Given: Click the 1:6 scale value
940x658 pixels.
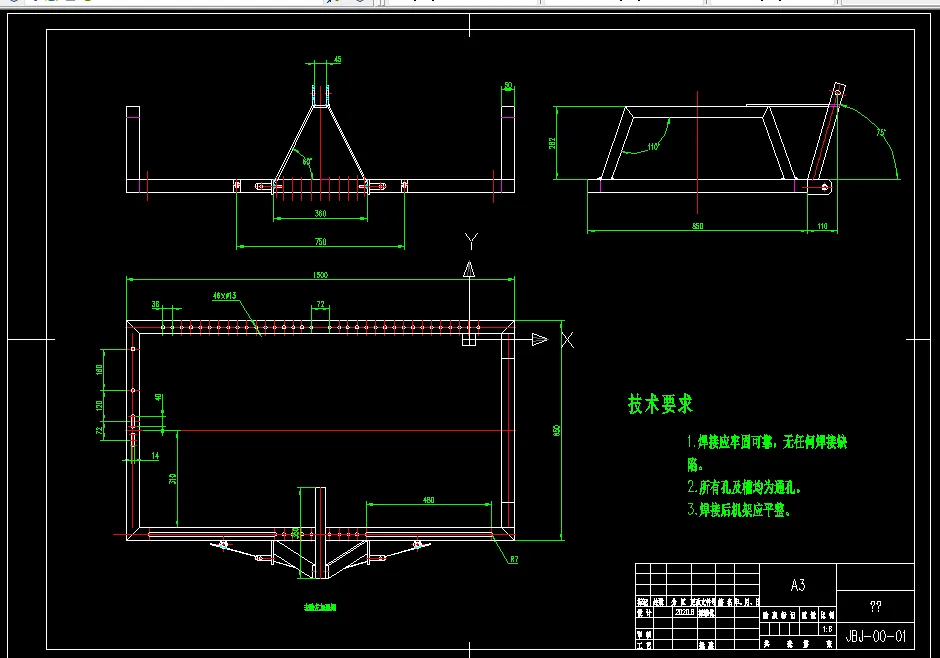Looking at the screenshot, I should (827, 629).
